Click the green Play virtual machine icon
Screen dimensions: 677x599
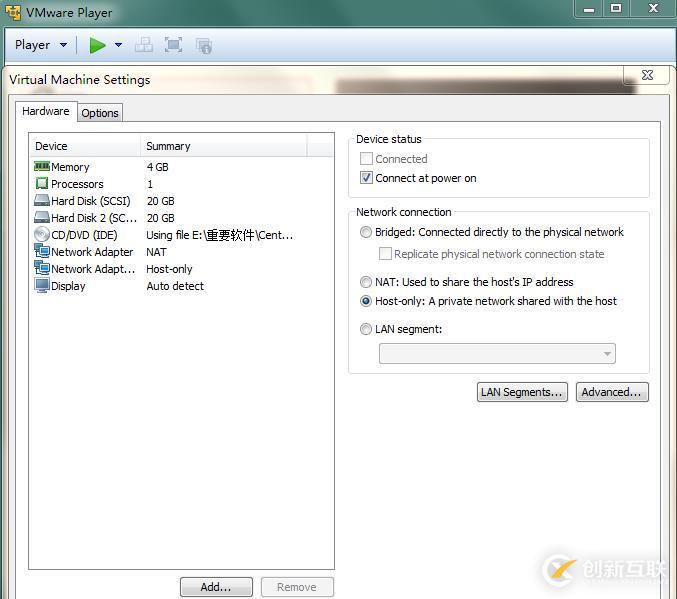tap(97, 45)
